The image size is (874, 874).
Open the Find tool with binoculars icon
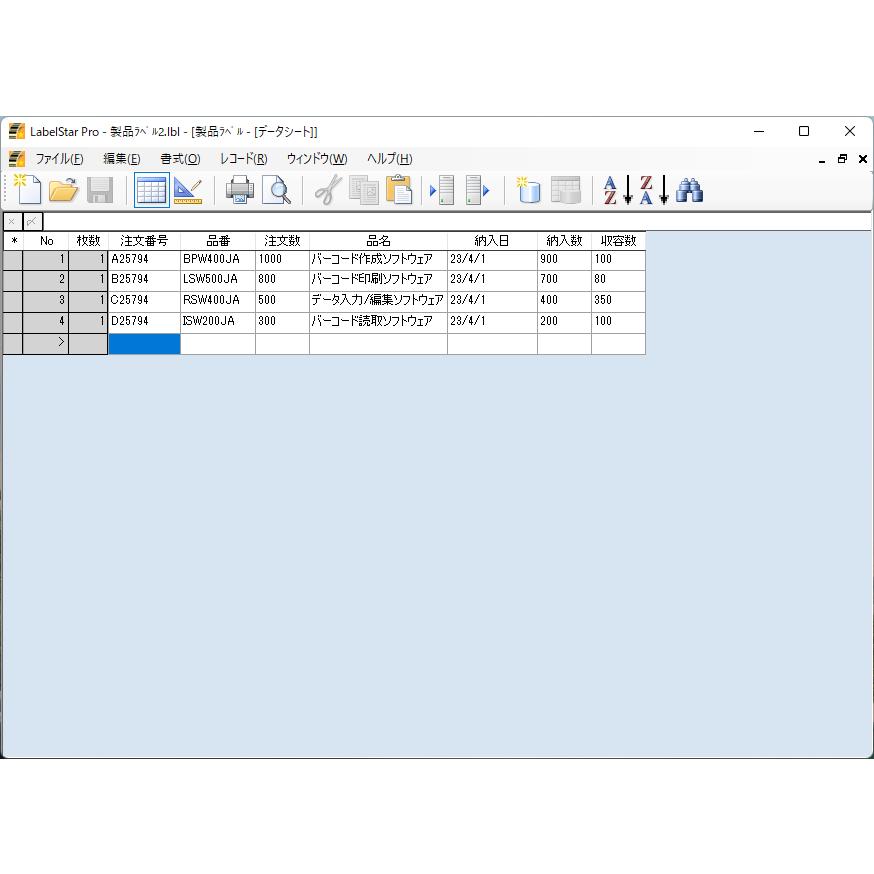click(689, 190)
